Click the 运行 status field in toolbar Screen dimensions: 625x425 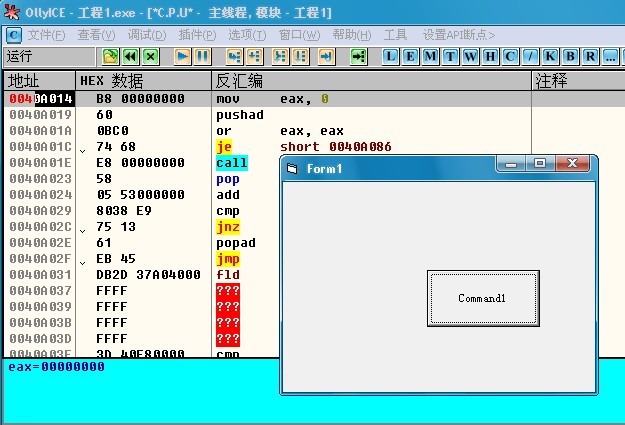49,56
